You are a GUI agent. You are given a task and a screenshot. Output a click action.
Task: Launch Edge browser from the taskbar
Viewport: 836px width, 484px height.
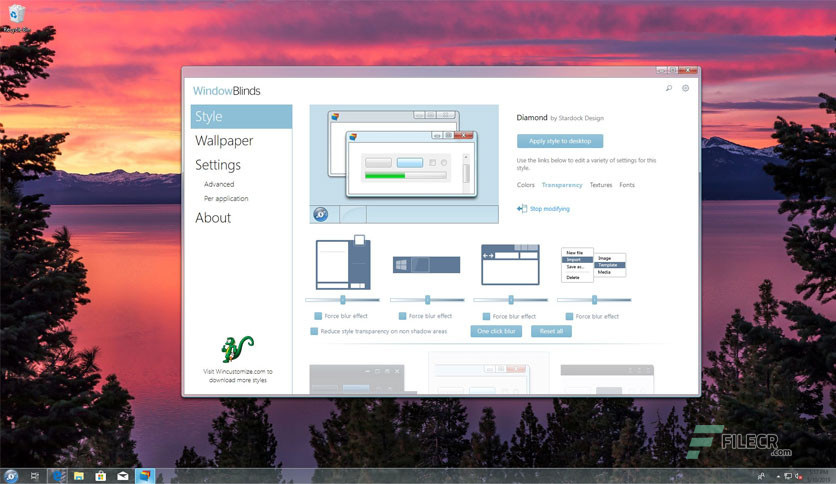coord(57,475)
